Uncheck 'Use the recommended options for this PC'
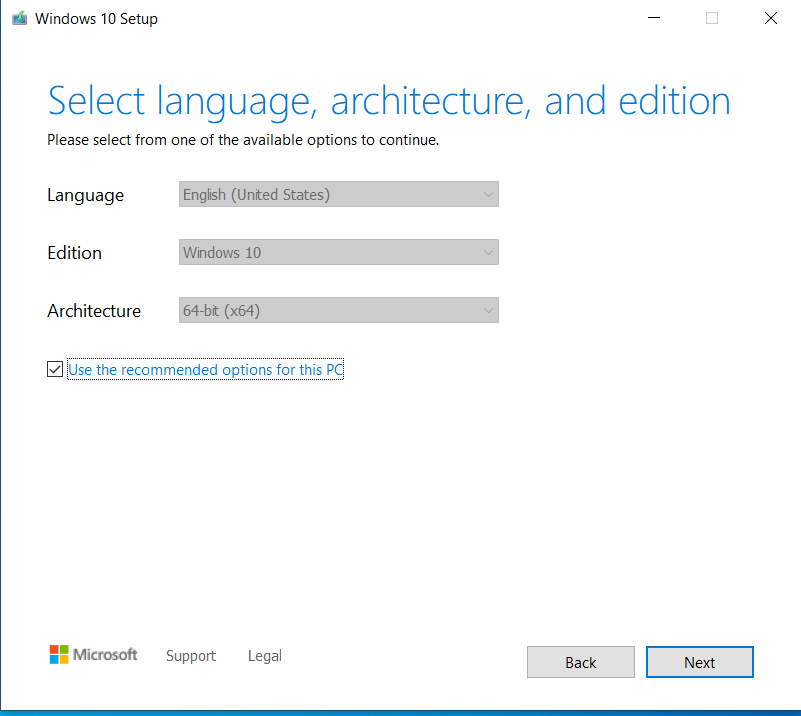Screen dimensions: 801x716 (x=55, y=369)
